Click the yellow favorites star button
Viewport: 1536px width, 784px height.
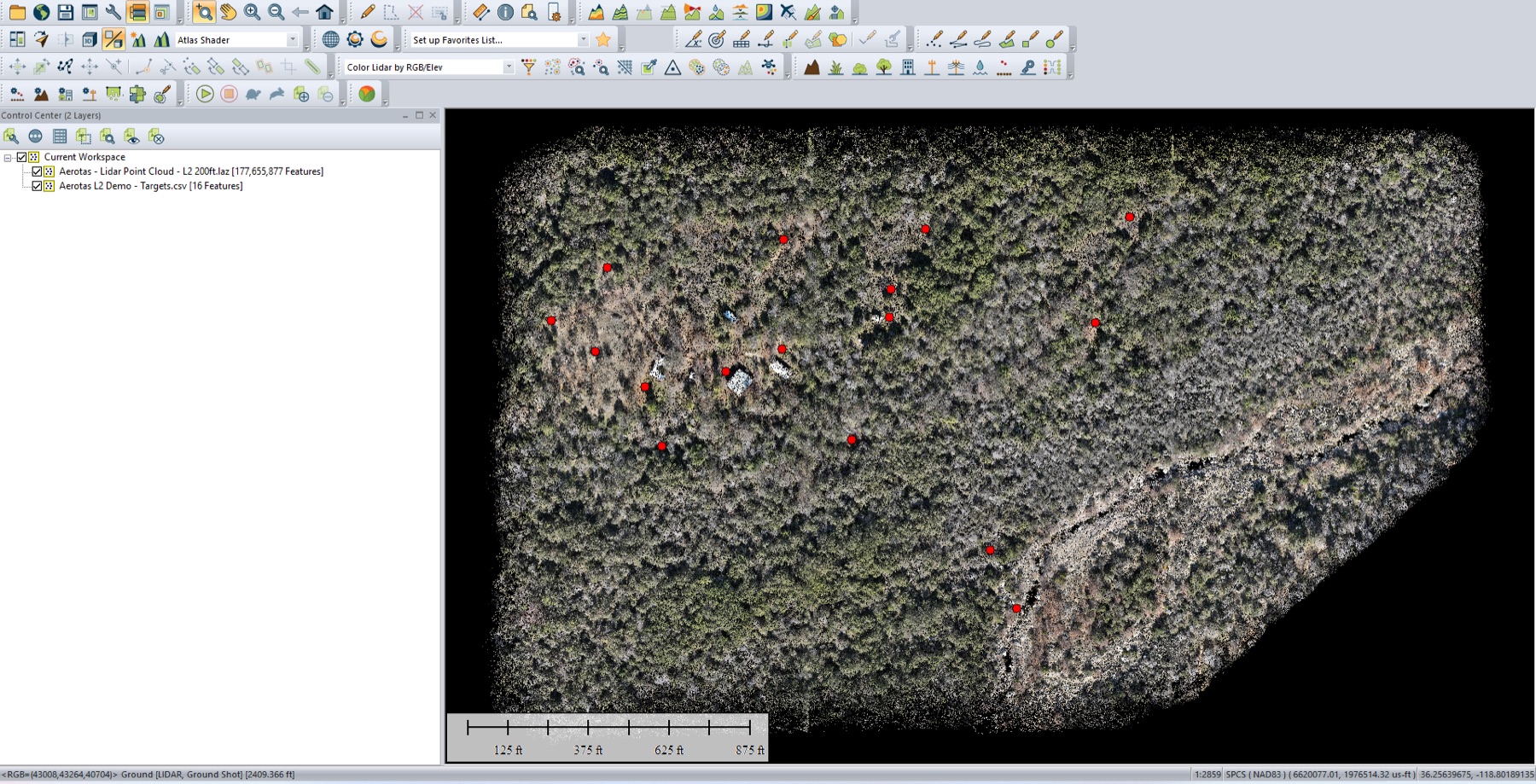click(603, 39)
